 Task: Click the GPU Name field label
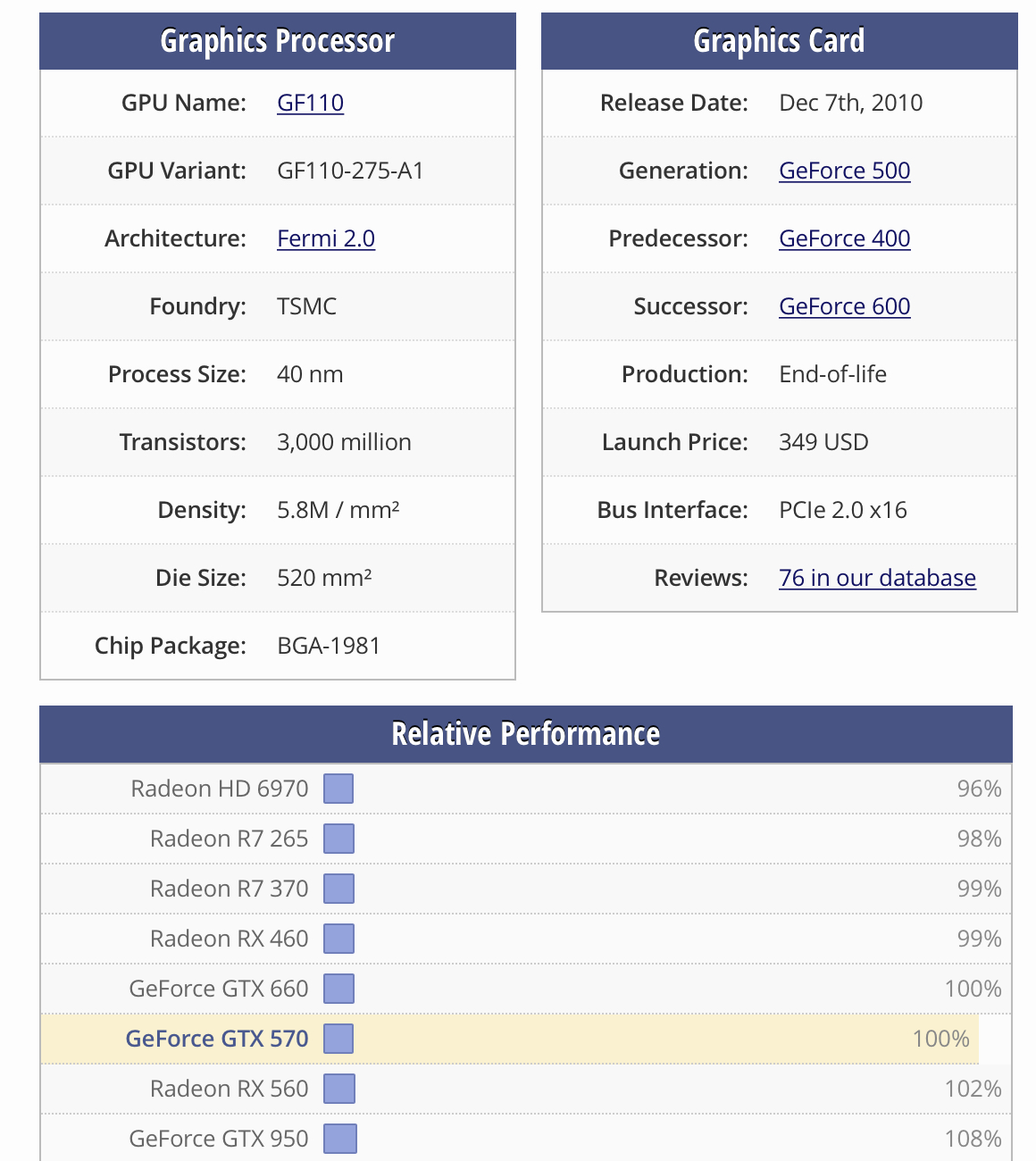184,103
